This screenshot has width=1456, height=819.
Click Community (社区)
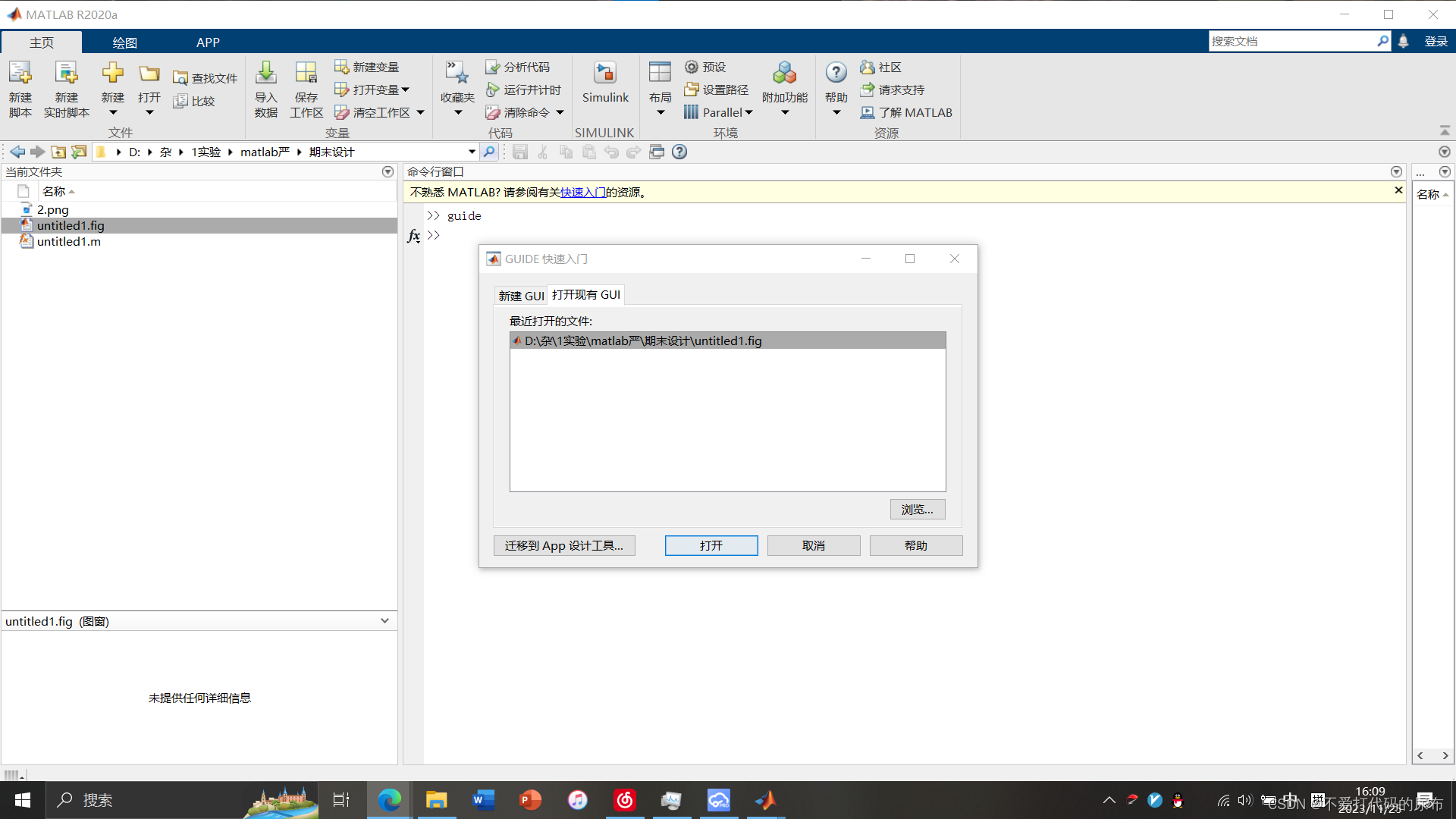pos(880,67)
